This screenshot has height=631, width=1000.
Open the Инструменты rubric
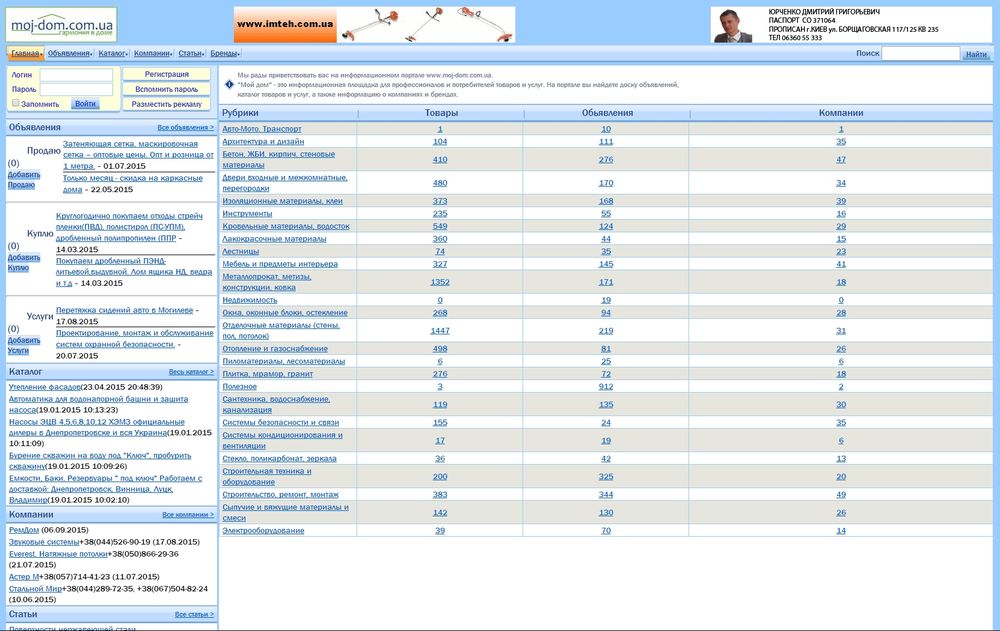247,214
